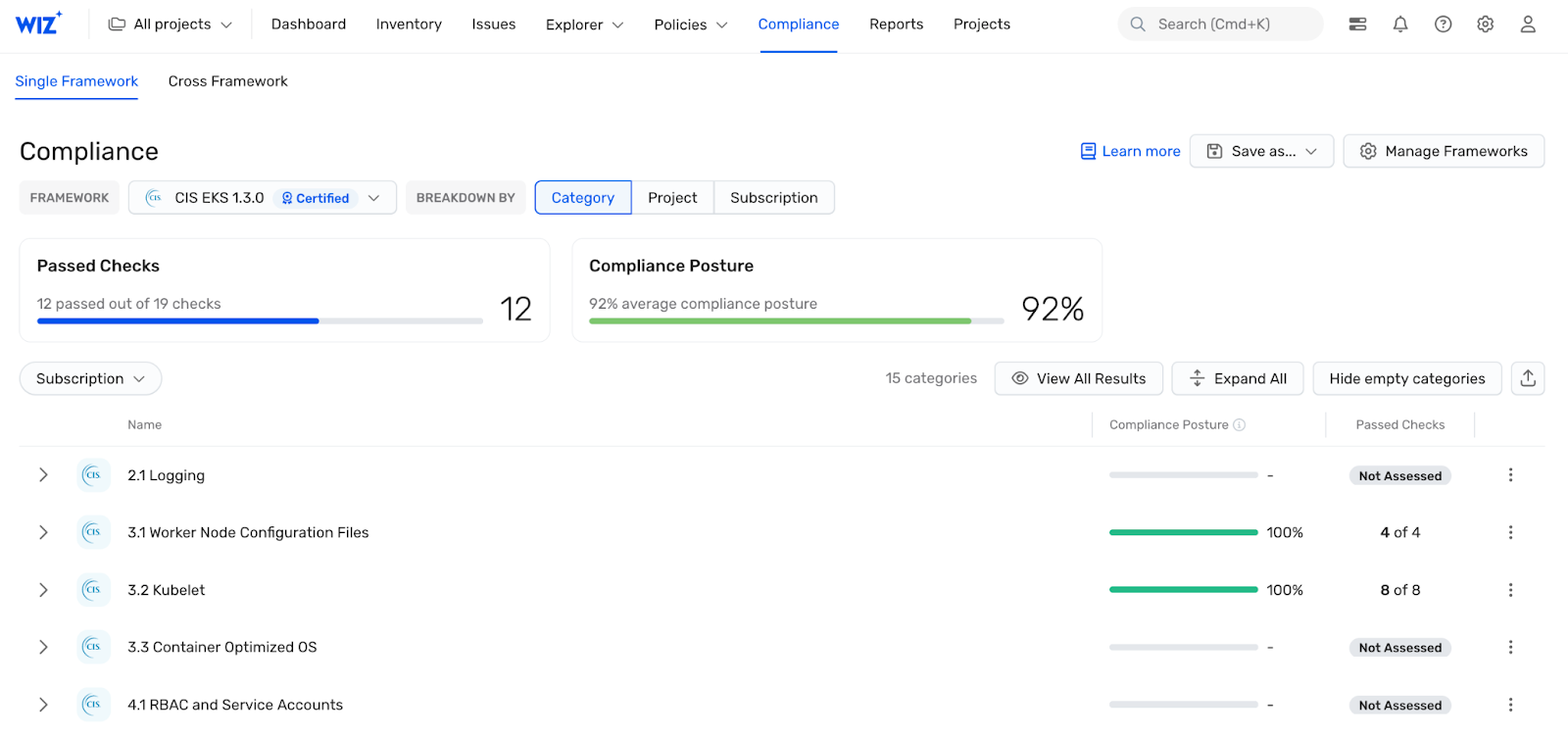Click the Learn more link

tap(1130, 151)
